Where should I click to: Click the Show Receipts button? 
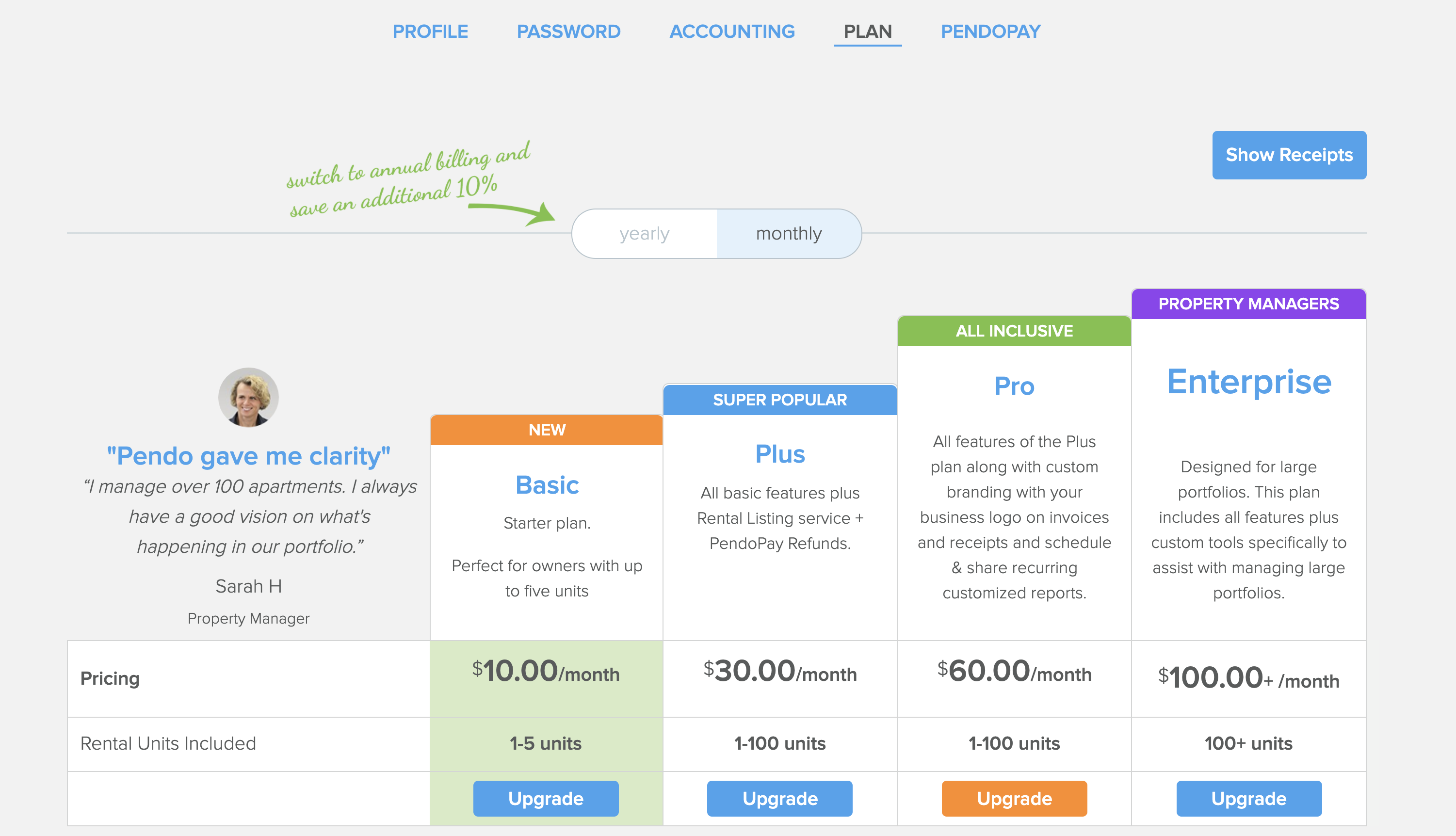1289,155
